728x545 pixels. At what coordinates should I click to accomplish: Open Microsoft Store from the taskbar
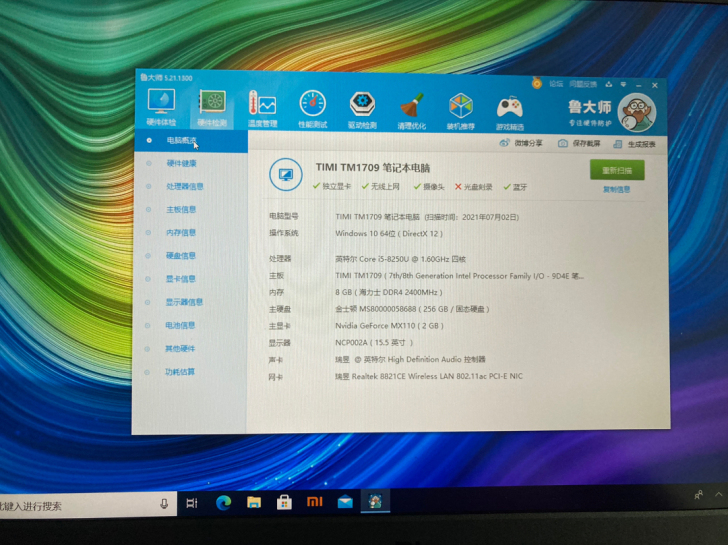point(284,502)
